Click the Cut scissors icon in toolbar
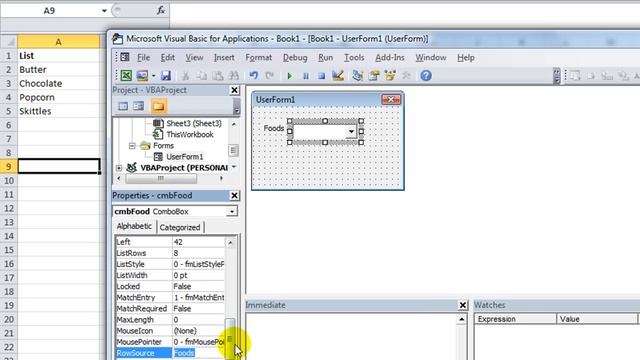 (185, 76)
